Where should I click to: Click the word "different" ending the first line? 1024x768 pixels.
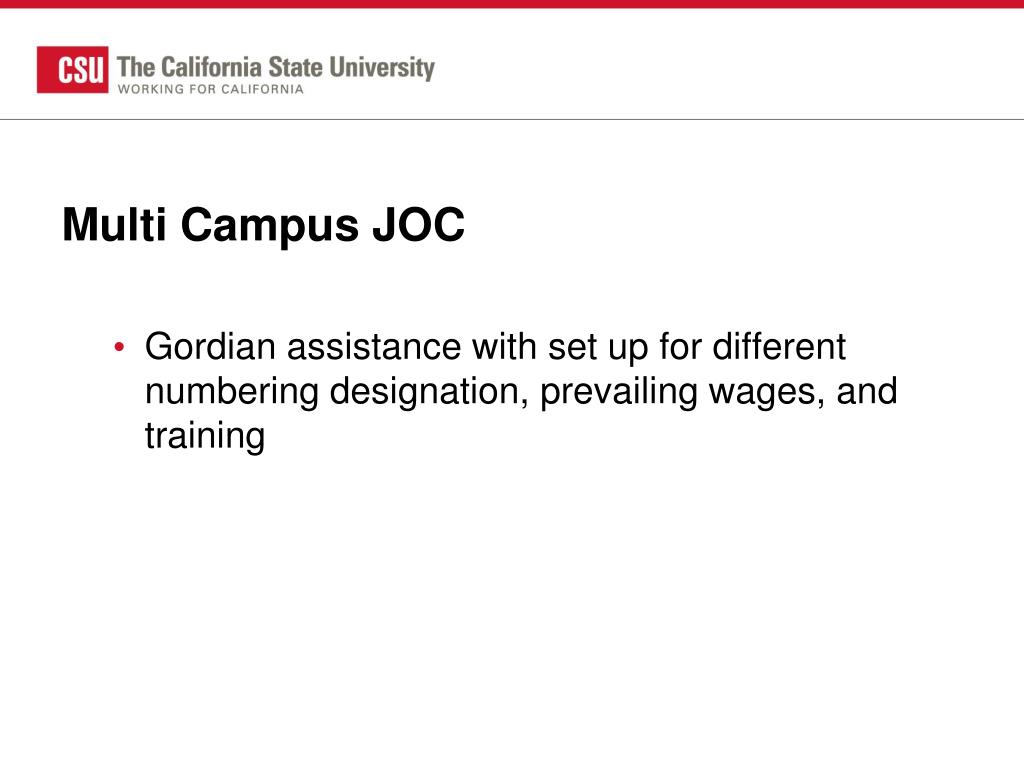click(x=779, y=346)
